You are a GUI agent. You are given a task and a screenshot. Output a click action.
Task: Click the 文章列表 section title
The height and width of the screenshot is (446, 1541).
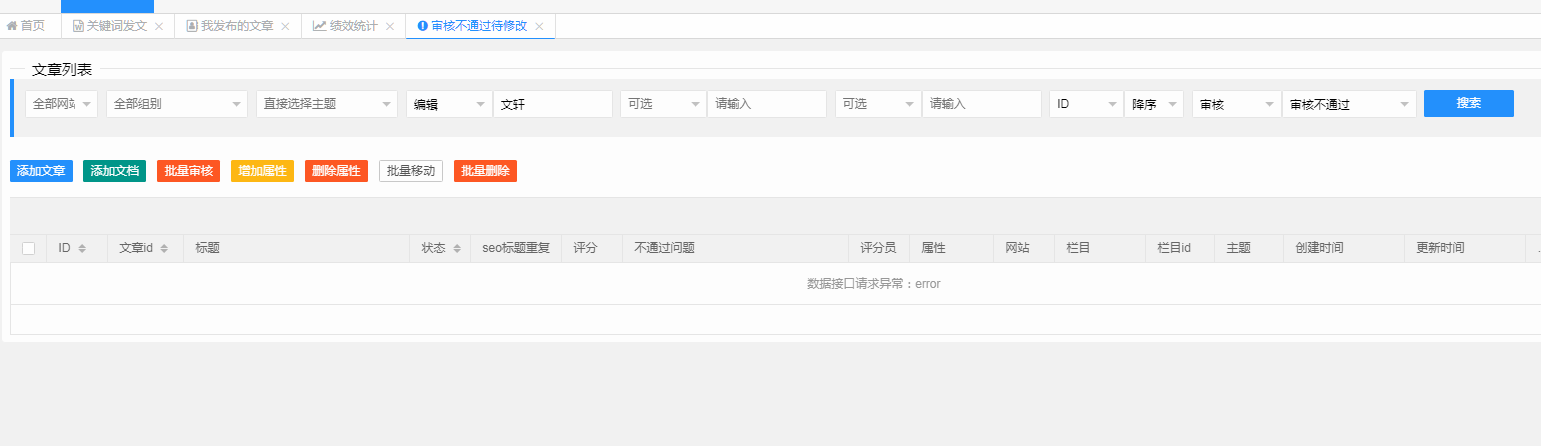(62, 70)
